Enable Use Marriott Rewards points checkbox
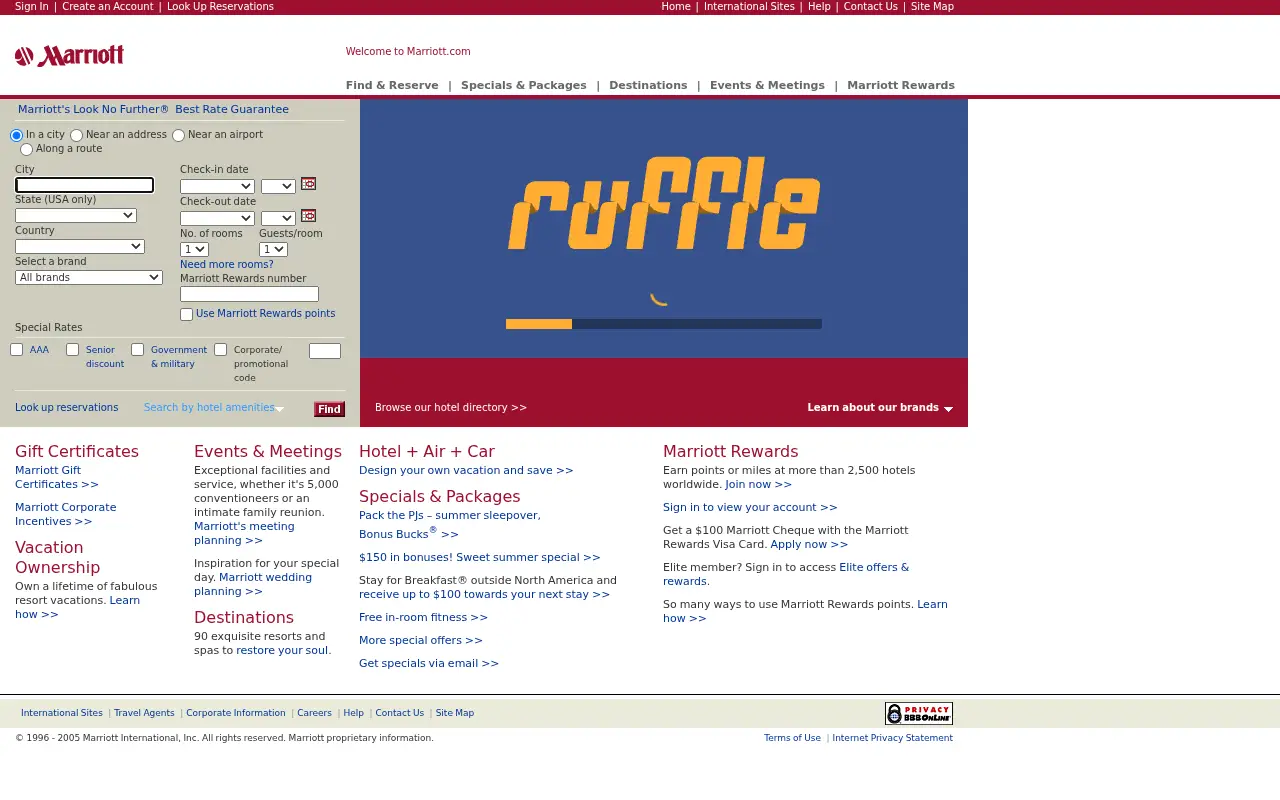The width and height of the screenshot is (1280, 800). click(186, 314)
